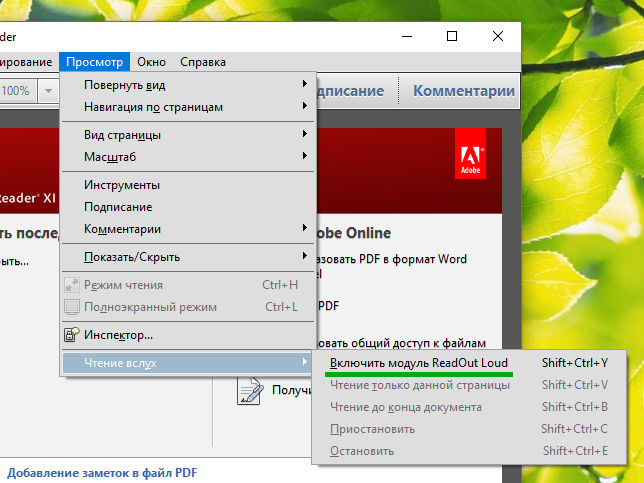Image resolution: width=644 pixels, height=483 pixels.
Task: Choose Полноэкранный режим menu item
Action: coord(189,307)
